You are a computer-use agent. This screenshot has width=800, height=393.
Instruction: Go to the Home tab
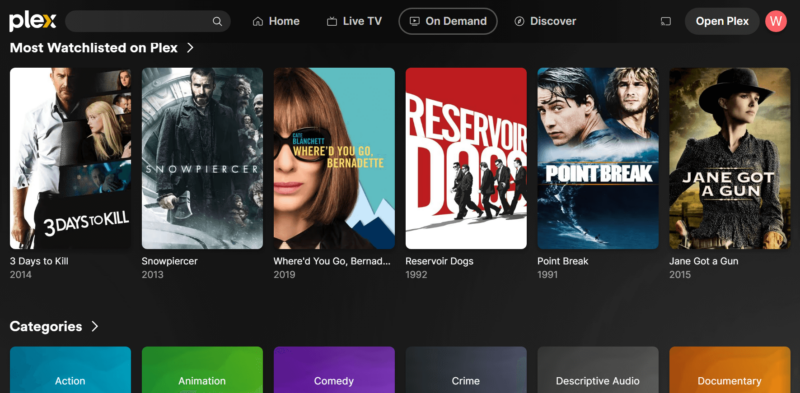pyautogui.click(x=276, y=21)
